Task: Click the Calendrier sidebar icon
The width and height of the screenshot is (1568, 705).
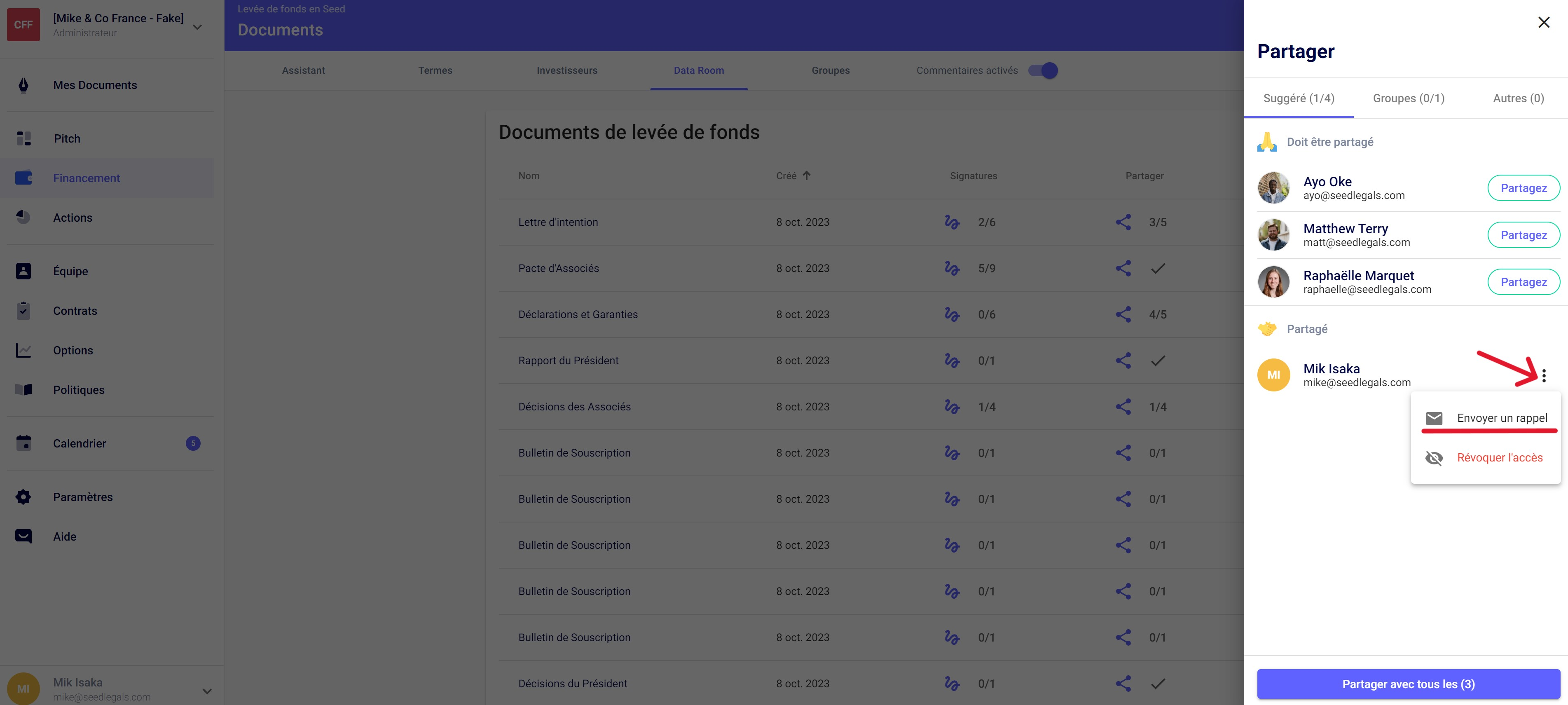Action: (x=23, y=443)
